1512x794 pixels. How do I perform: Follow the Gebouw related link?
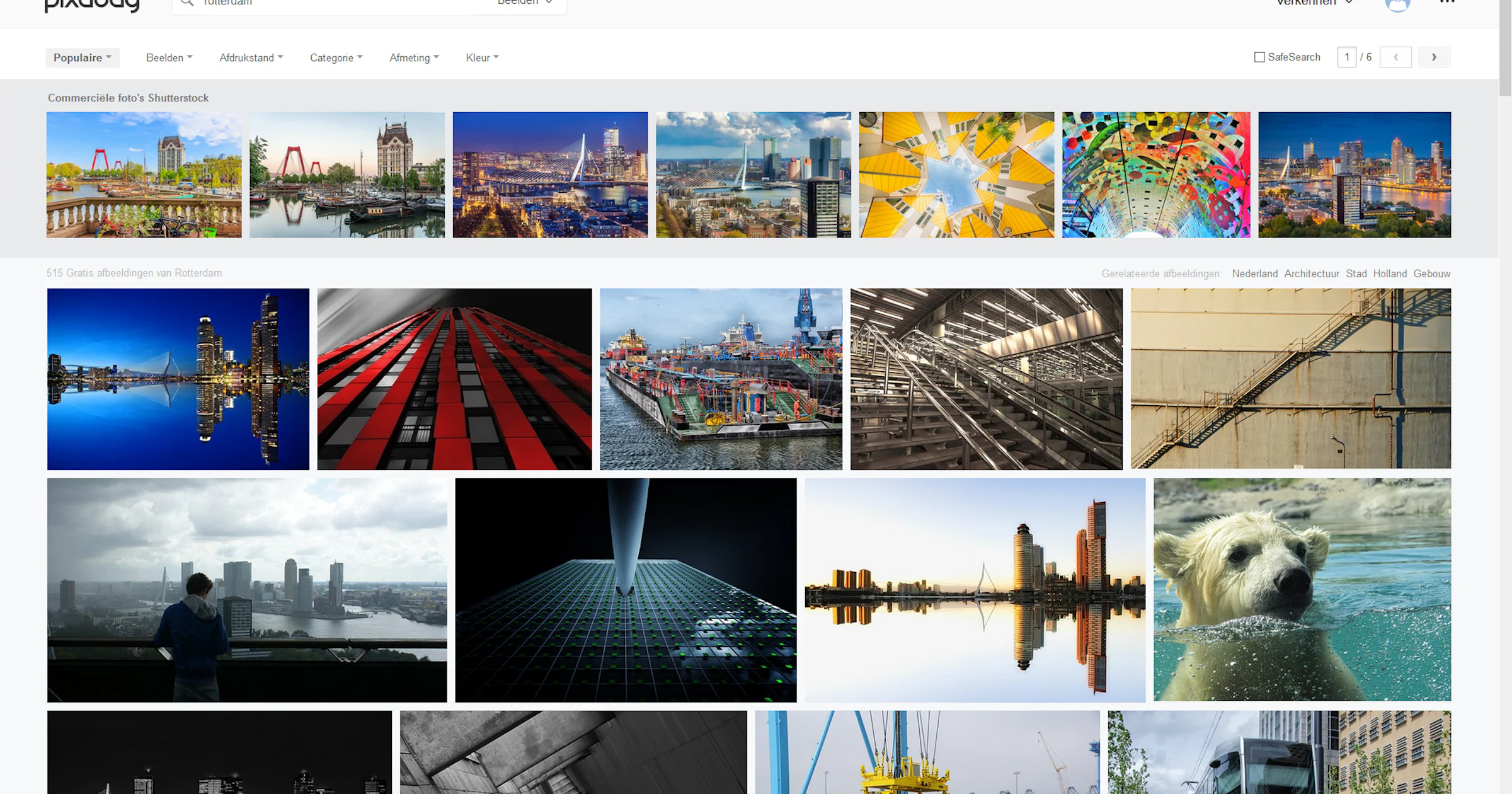[x=1432, y=273]
